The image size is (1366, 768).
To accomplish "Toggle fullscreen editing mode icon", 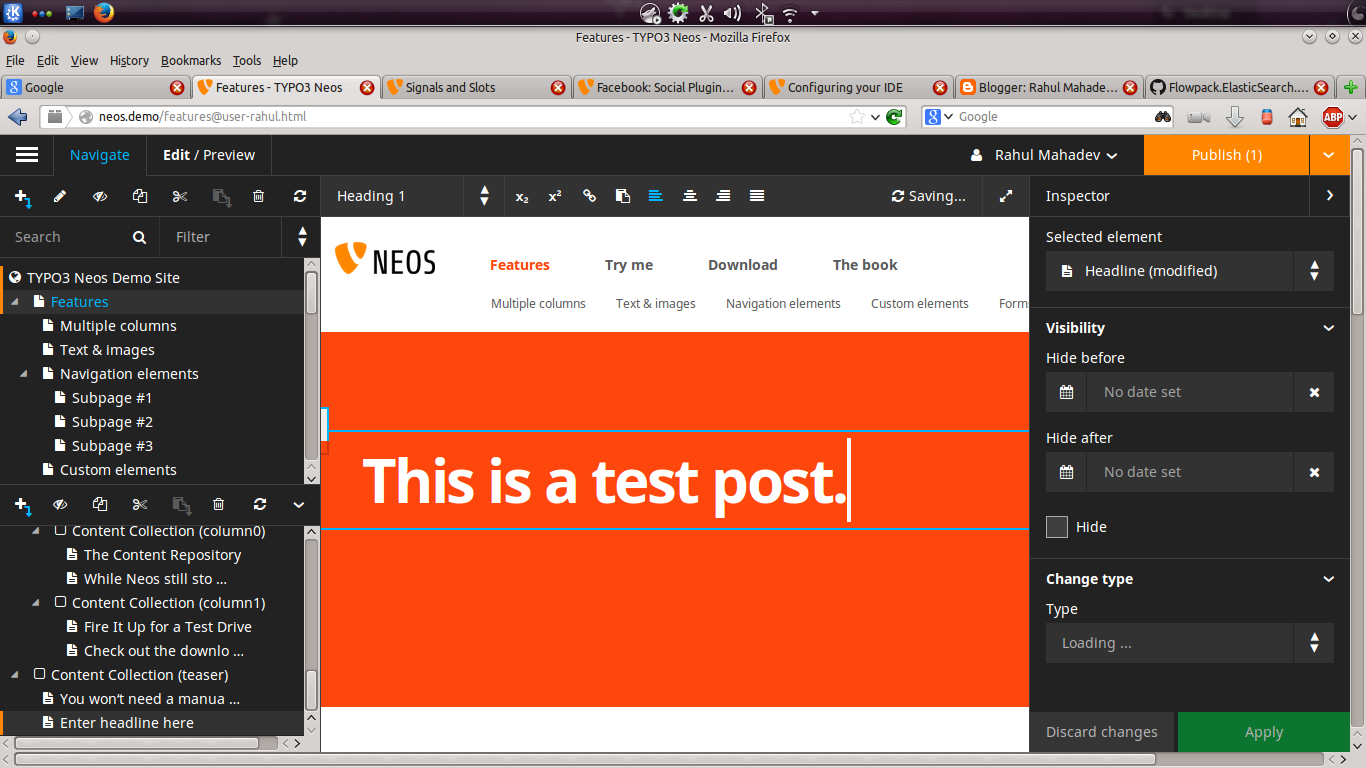I will (x=1006, y=197).
